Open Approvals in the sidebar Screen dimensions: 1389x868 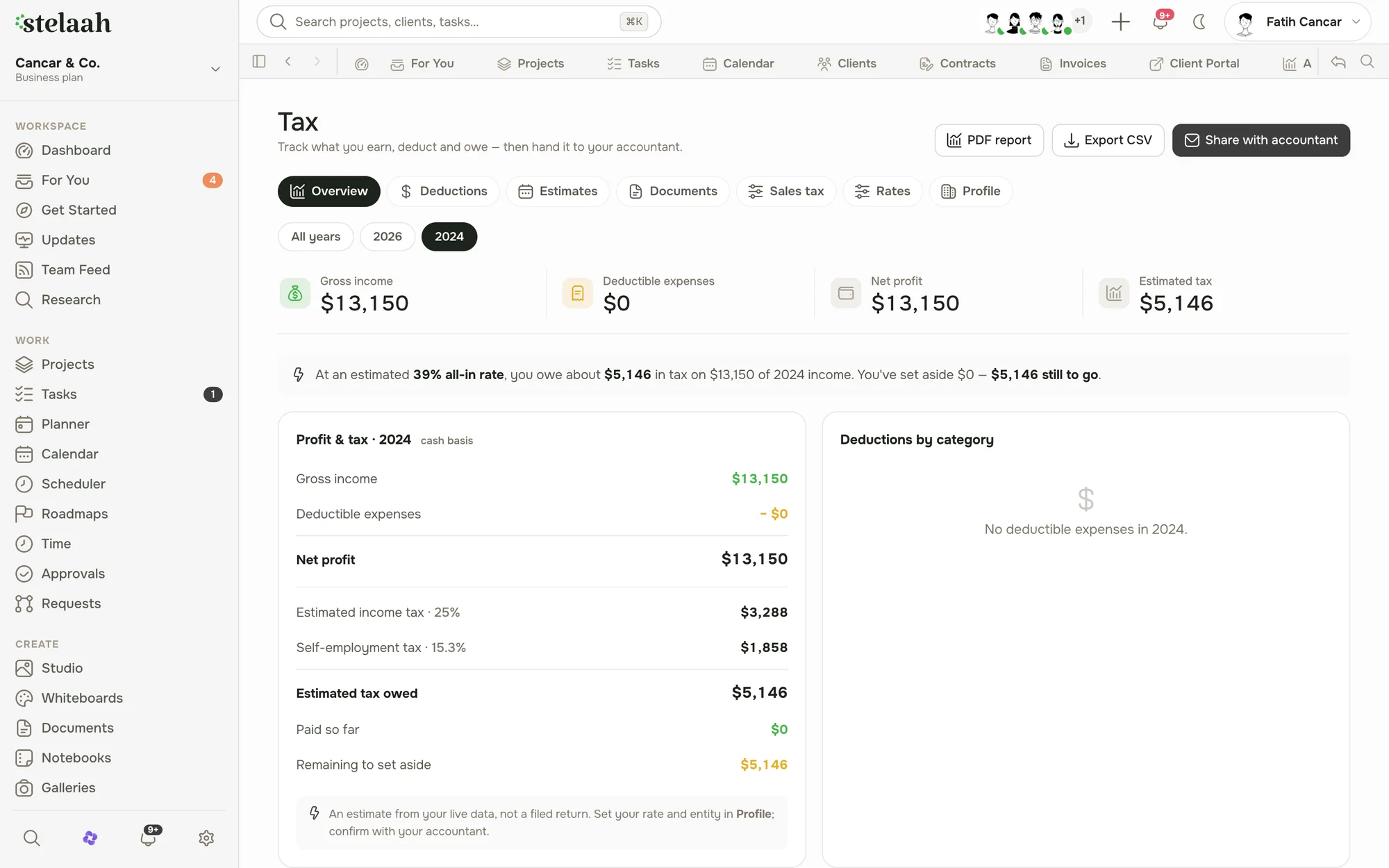pos(118,573)
